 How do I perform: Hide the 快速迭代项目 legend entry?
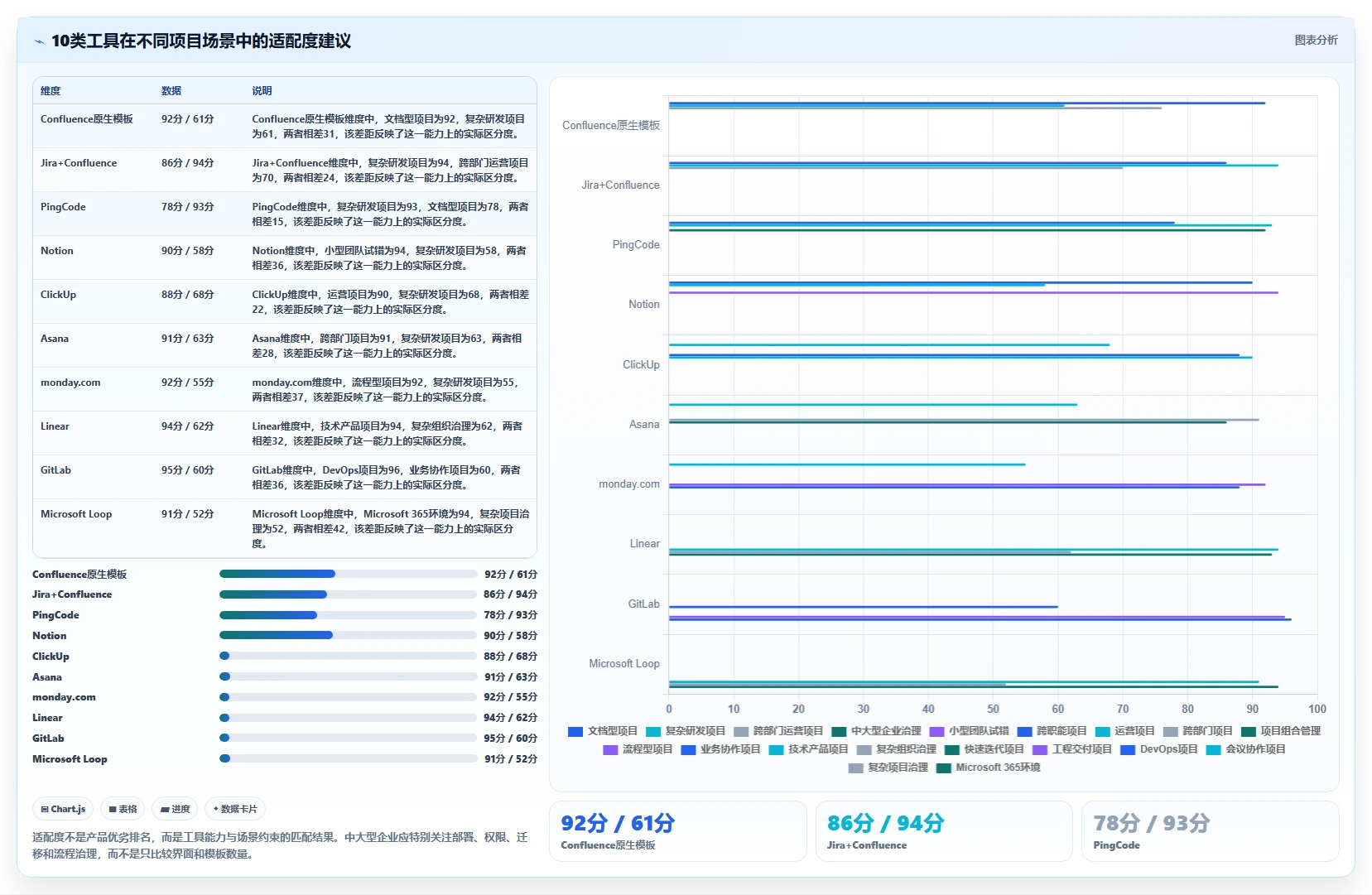pyautogui.click(x=984, y=749)
